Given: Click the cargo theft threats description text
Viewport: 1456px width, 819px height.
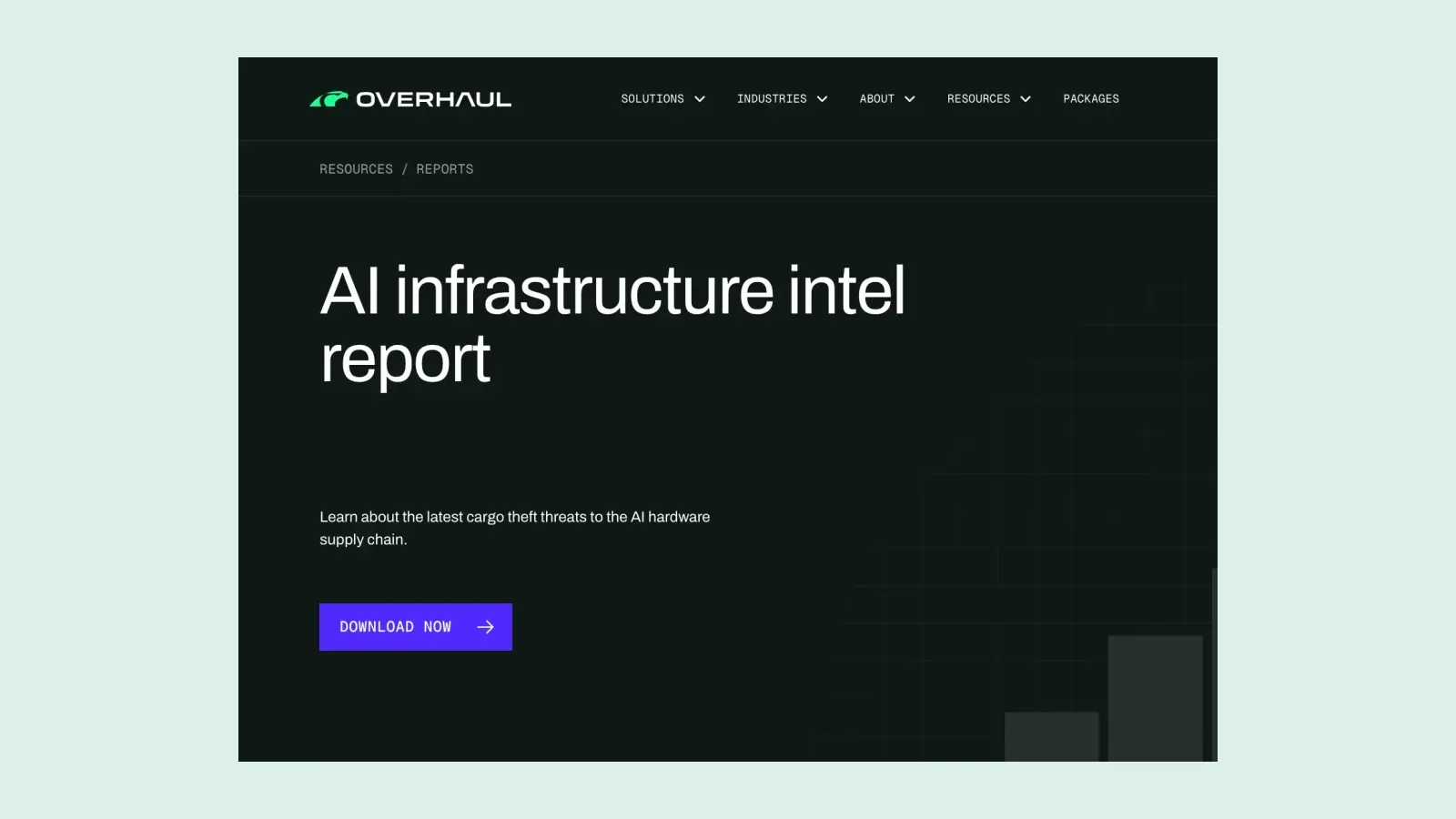Looking at the screenshot, I should (x=514, y=528).
